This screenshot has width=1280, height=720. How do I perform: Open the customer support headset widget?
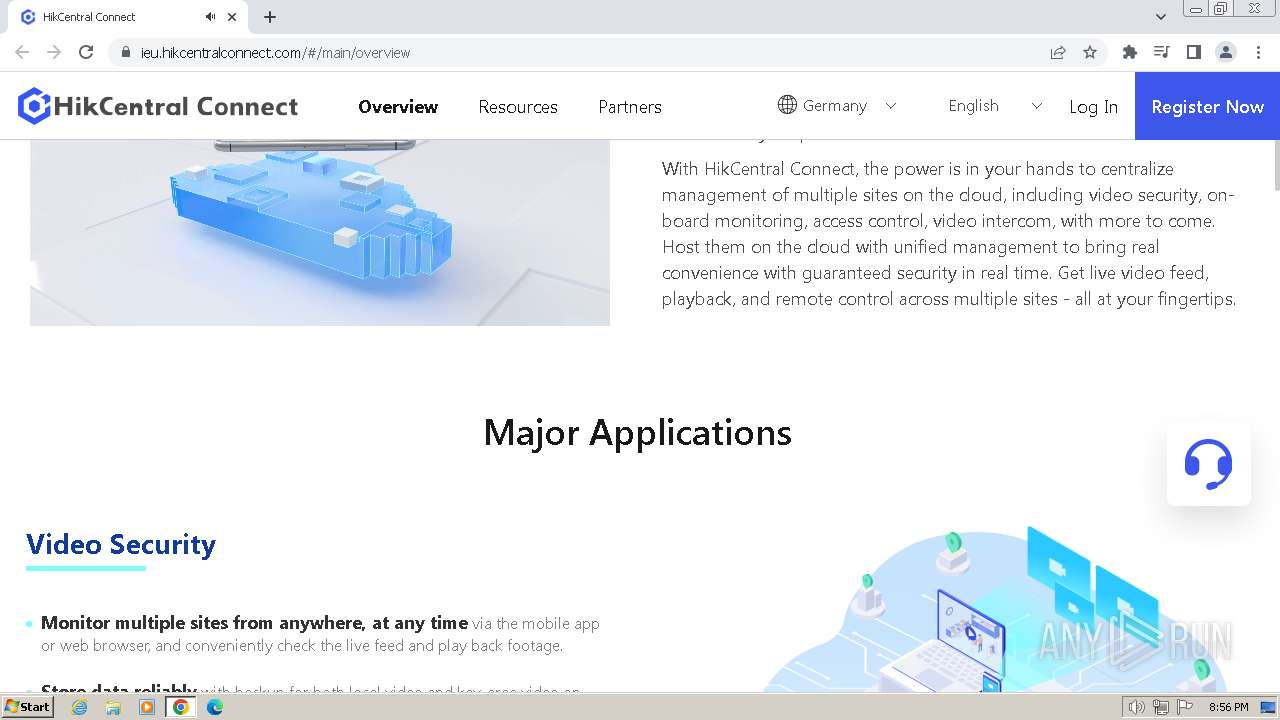pyautogui.click(x=1208, y=464)
